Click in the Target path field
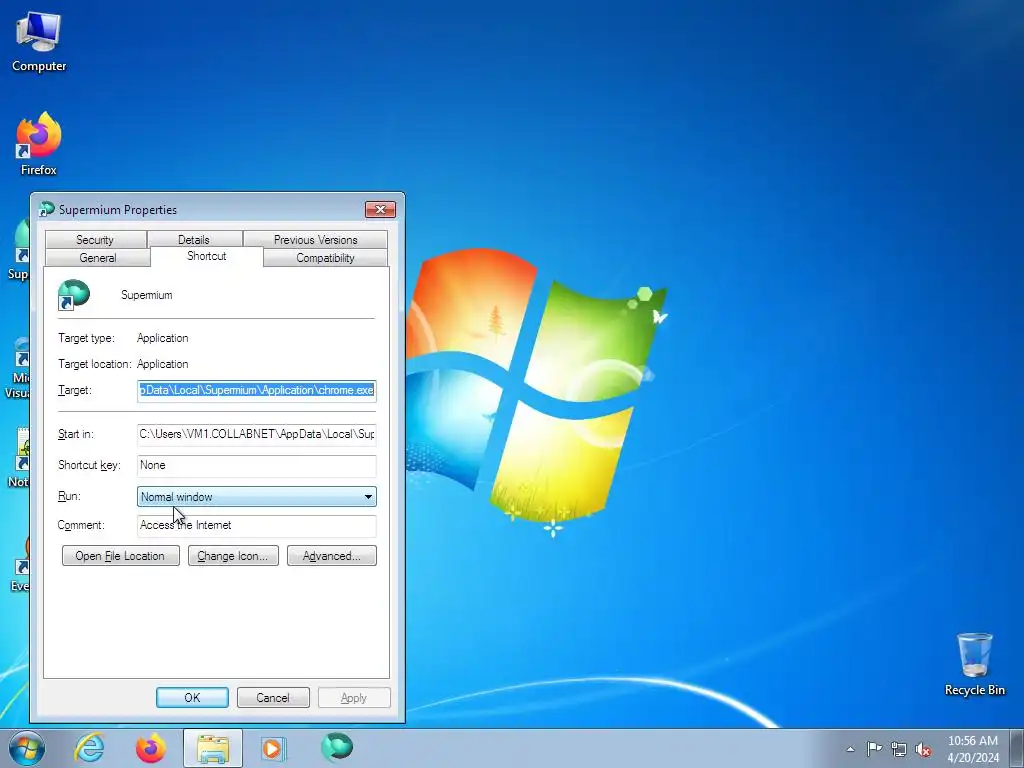 (x=257, y=391)
